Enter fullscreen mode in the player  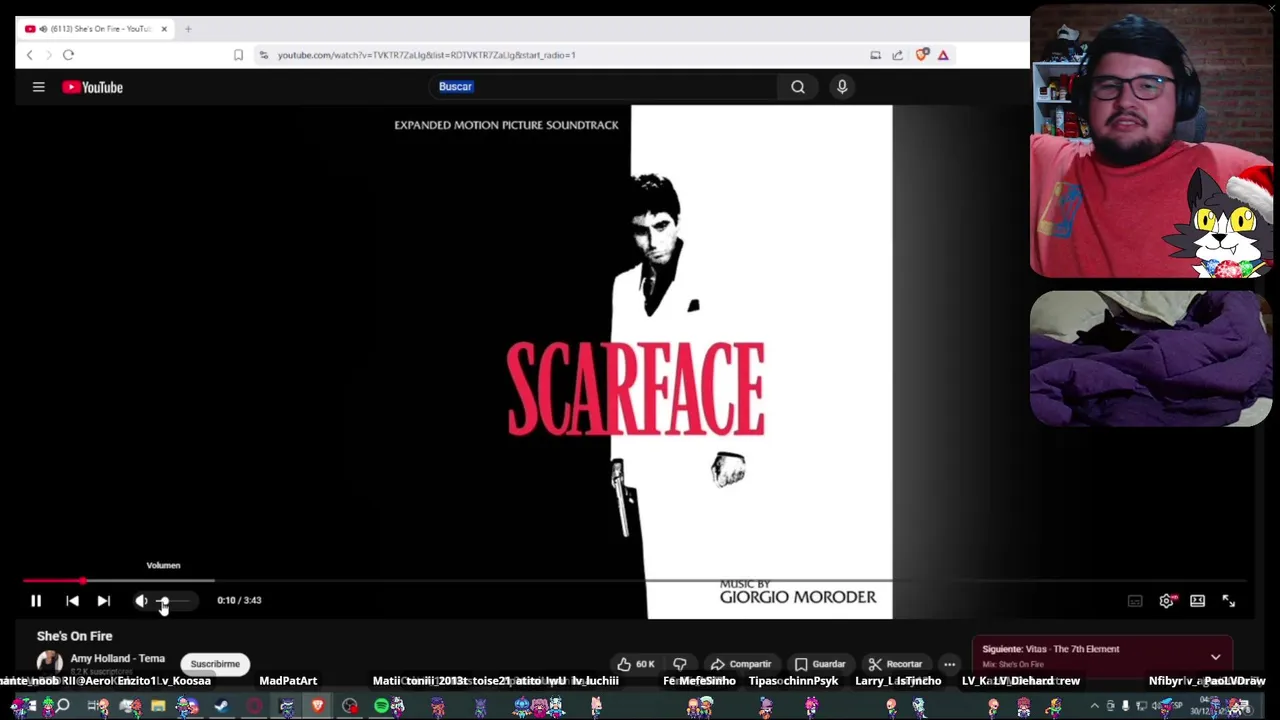[1228, 601]
